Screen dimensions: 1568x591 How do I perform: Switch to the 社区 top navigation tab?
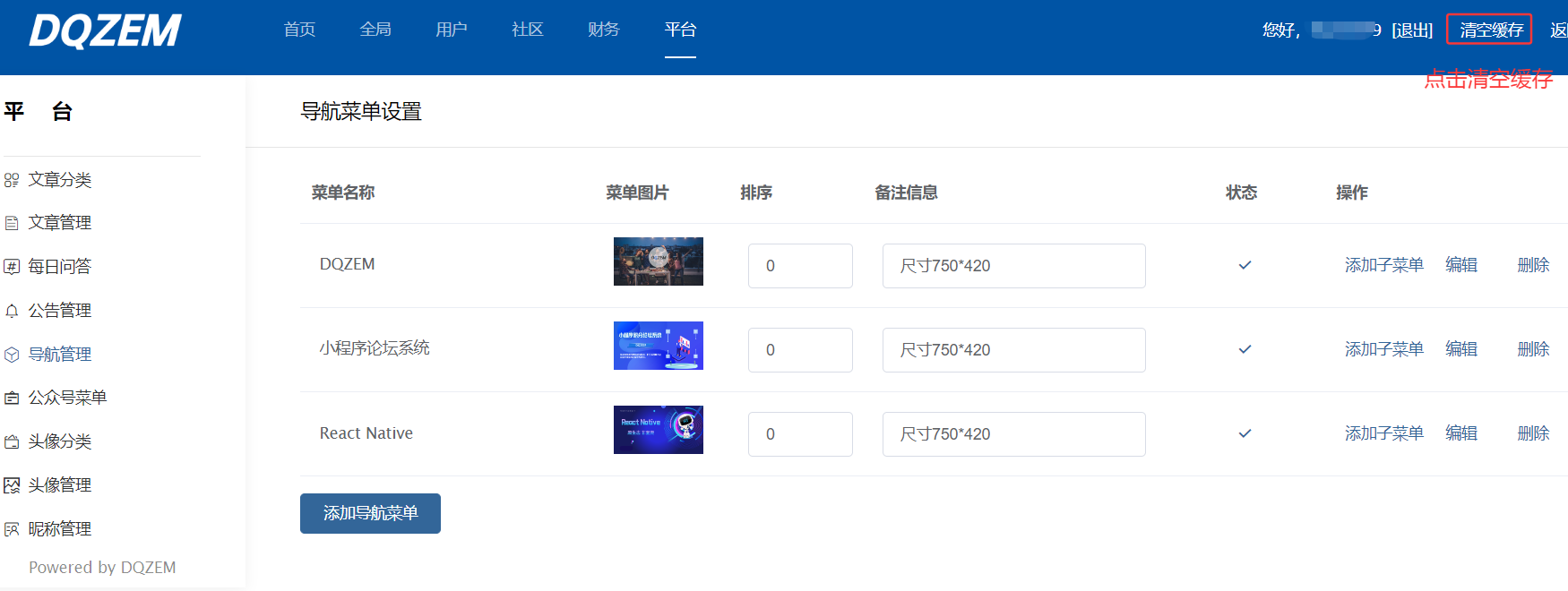point(527,30)
